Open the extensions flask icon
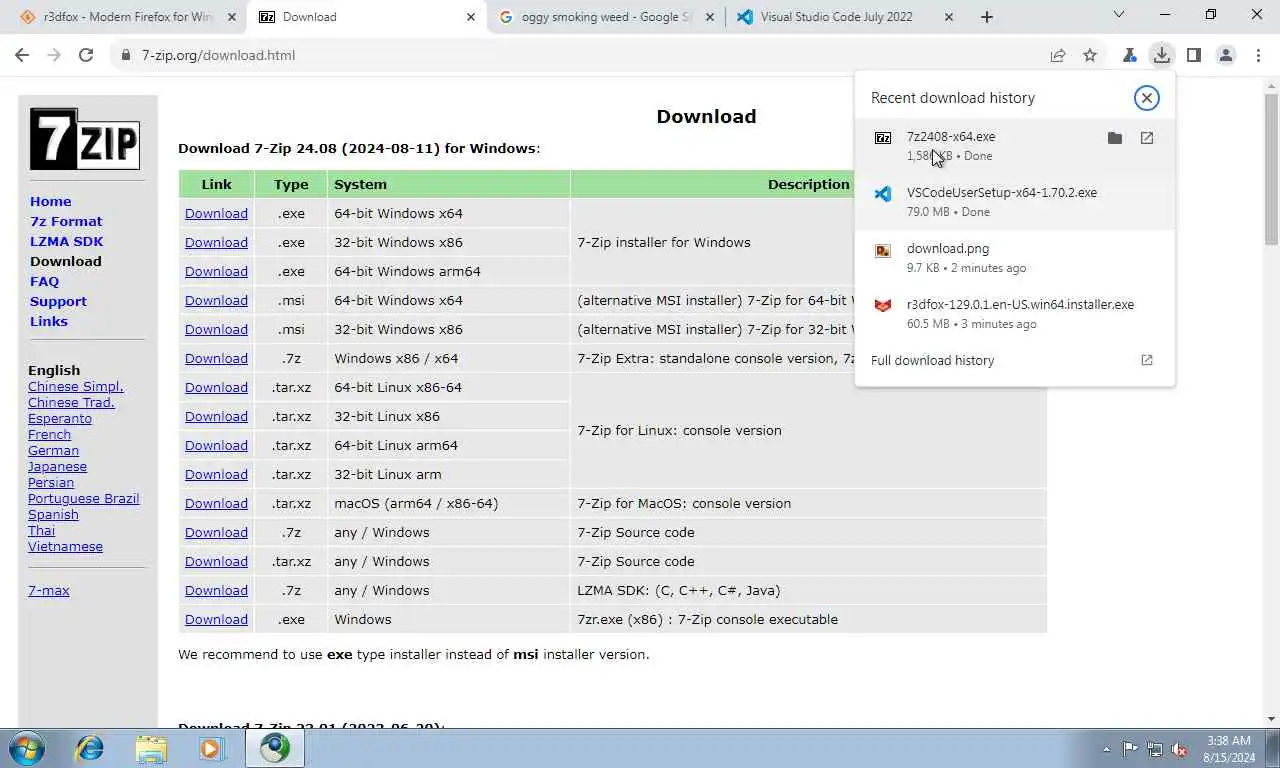This screenshot has height=768, width=1280. 1129,55
